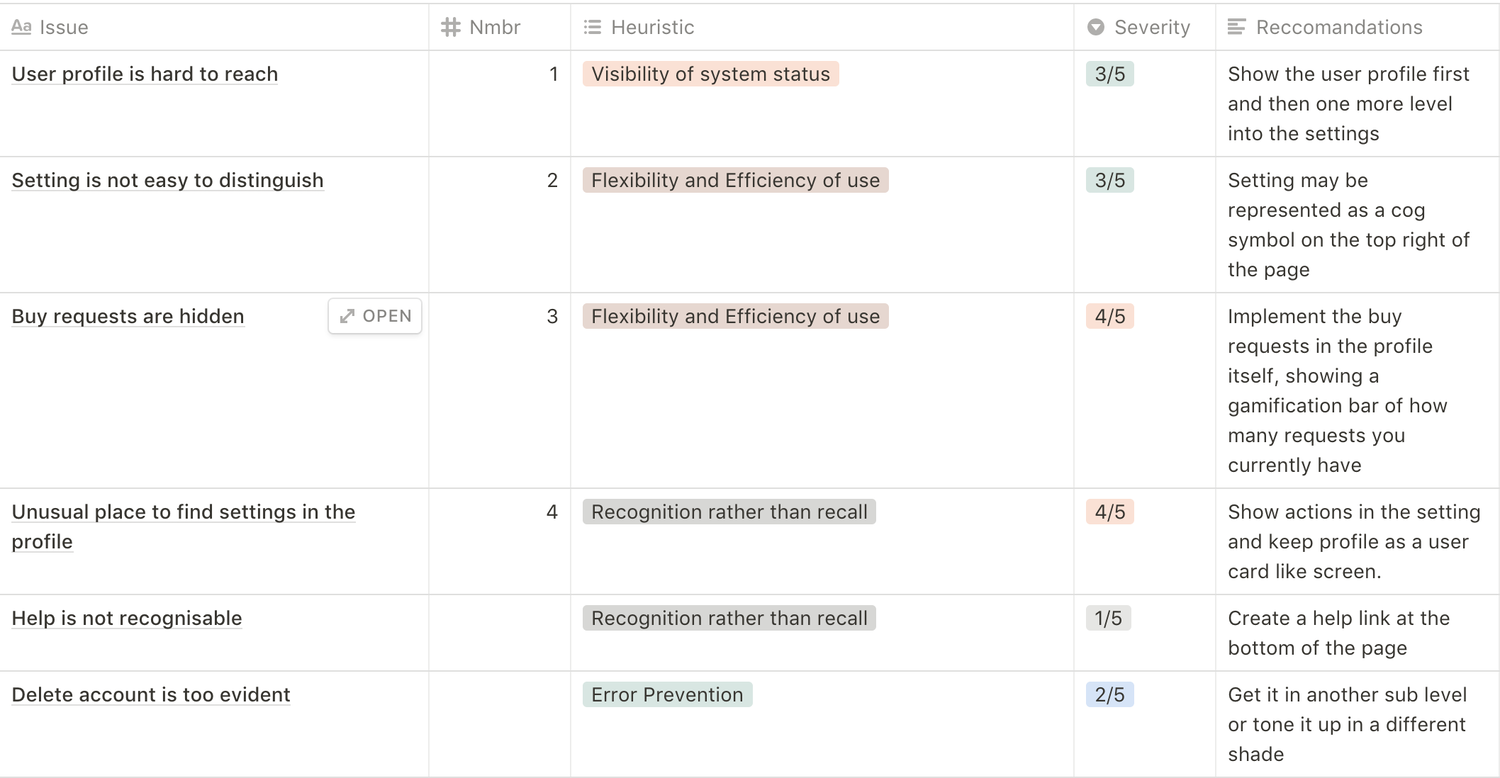Image resolution: width=1500 pixels, height=778 pixels.
Task: Click the Severity column header
Action: (1152, 27)
